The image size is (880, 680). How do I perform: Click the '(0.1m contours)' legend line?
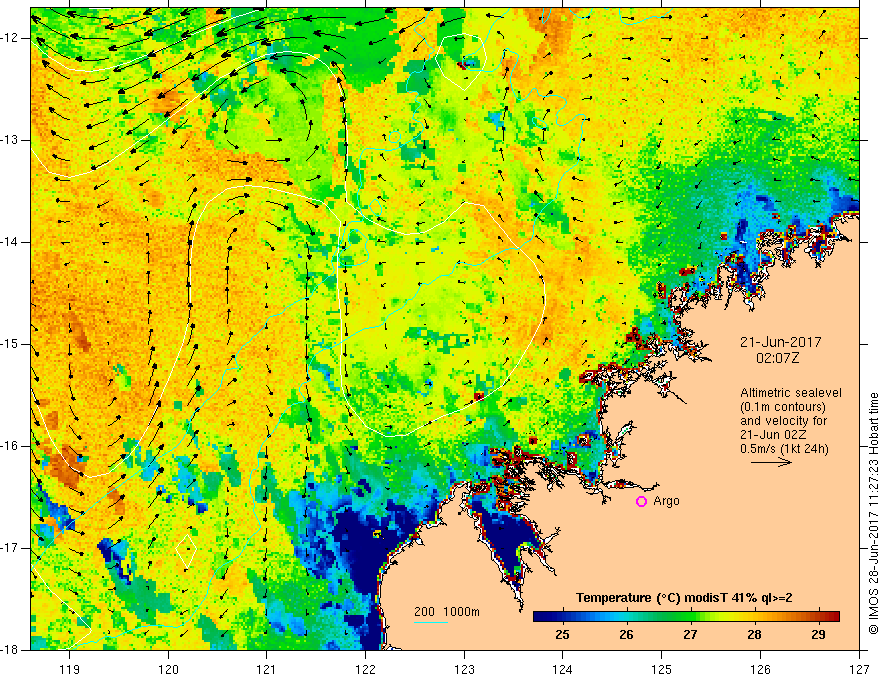point(783,407)
